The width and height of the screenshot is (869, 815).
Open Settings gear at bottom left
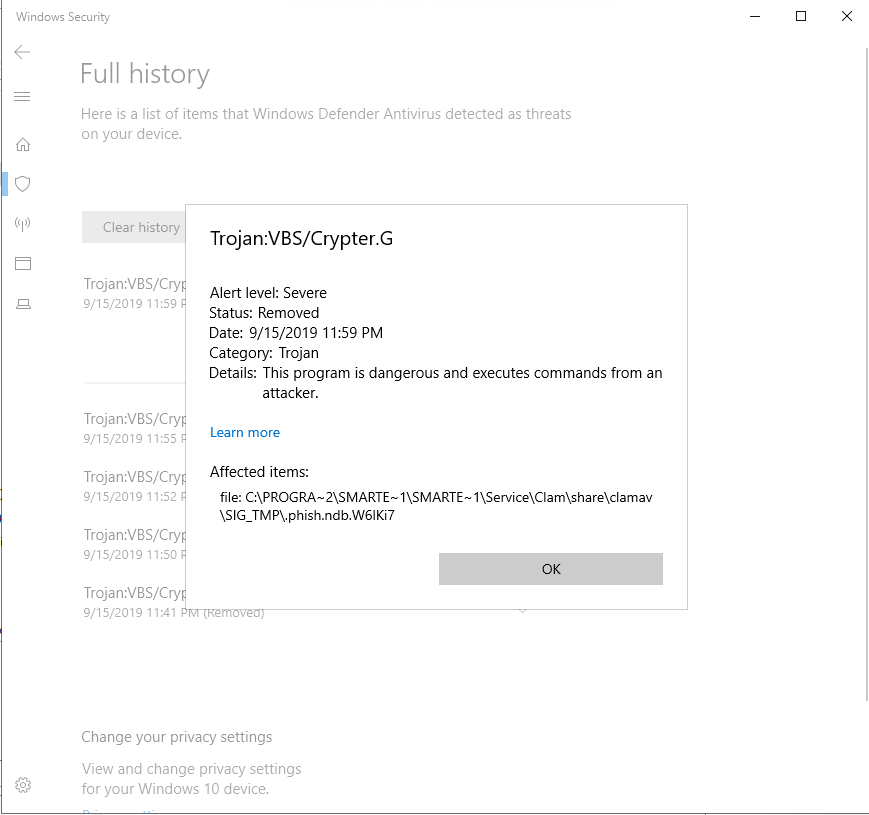tap(23, 785)
